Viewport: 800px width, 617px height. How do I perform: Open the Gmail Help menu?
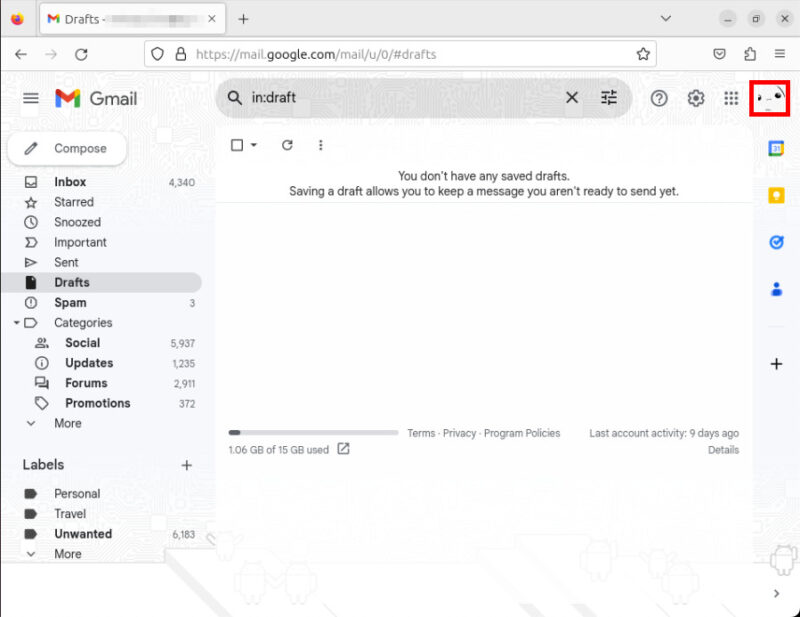(659, 98)
